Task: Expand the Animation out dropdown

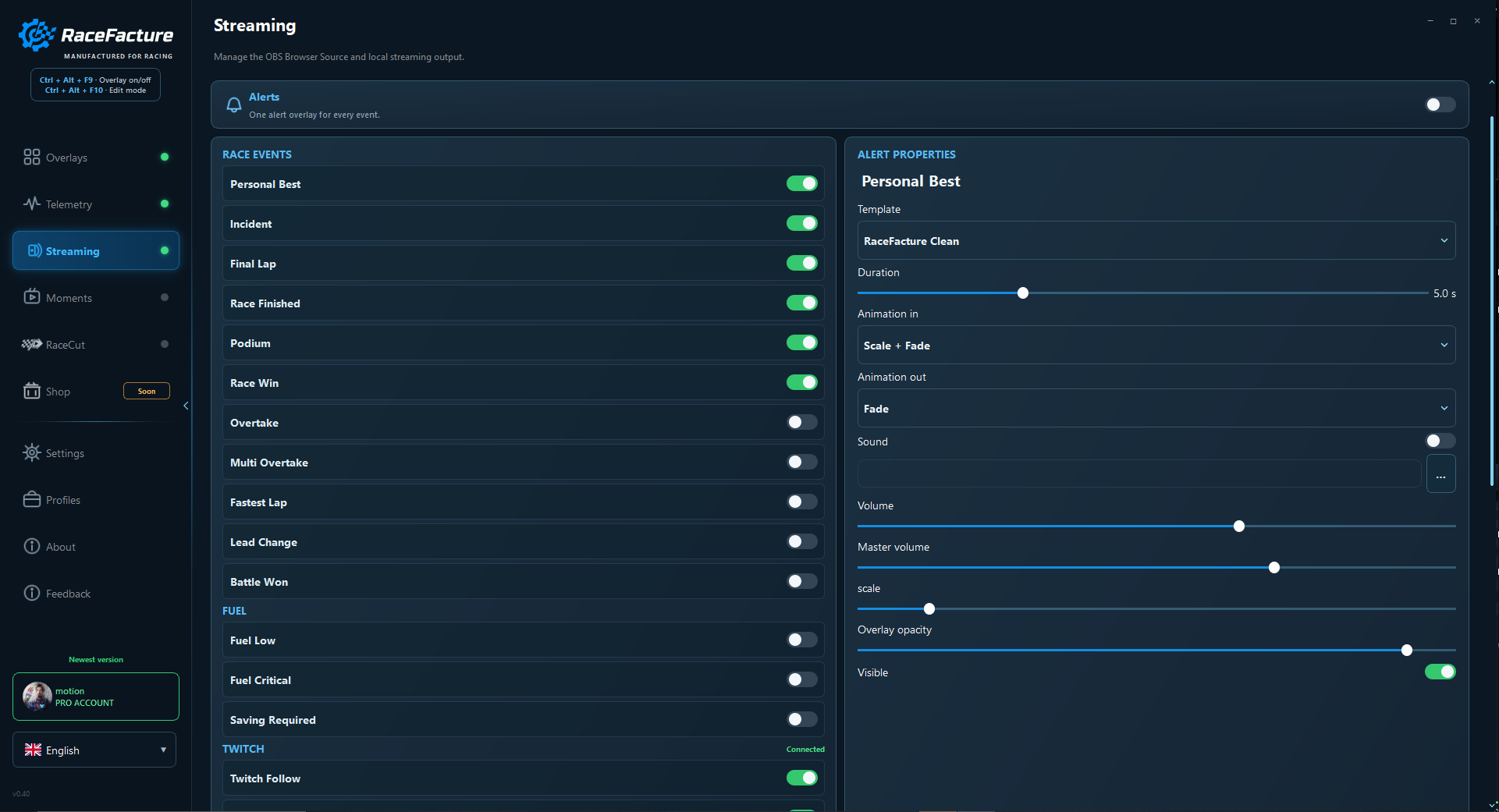Action: tap(1156, 408)
